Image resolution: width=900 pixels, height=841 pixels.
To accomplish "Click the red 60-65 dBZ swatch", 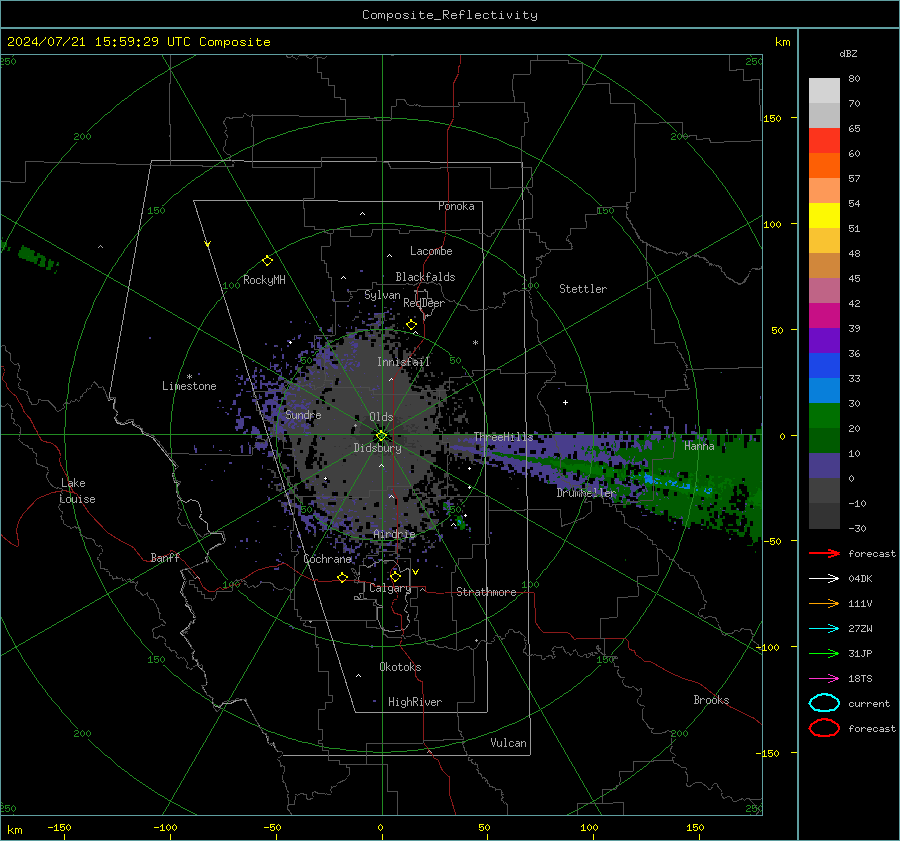I will [x=824, y=141].
